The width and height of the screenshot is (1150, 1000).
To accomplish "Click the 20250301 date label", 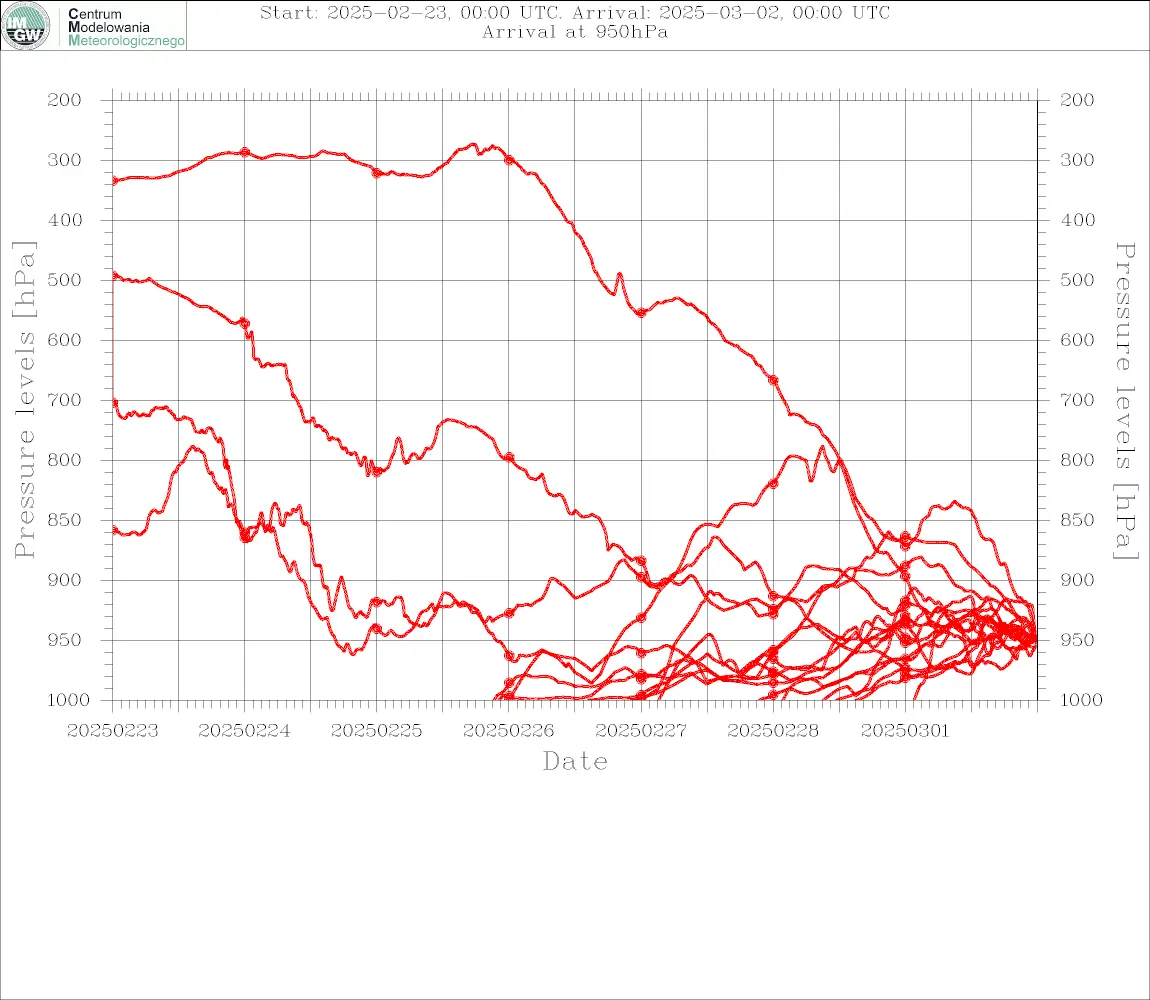I will tap(905, 731).
